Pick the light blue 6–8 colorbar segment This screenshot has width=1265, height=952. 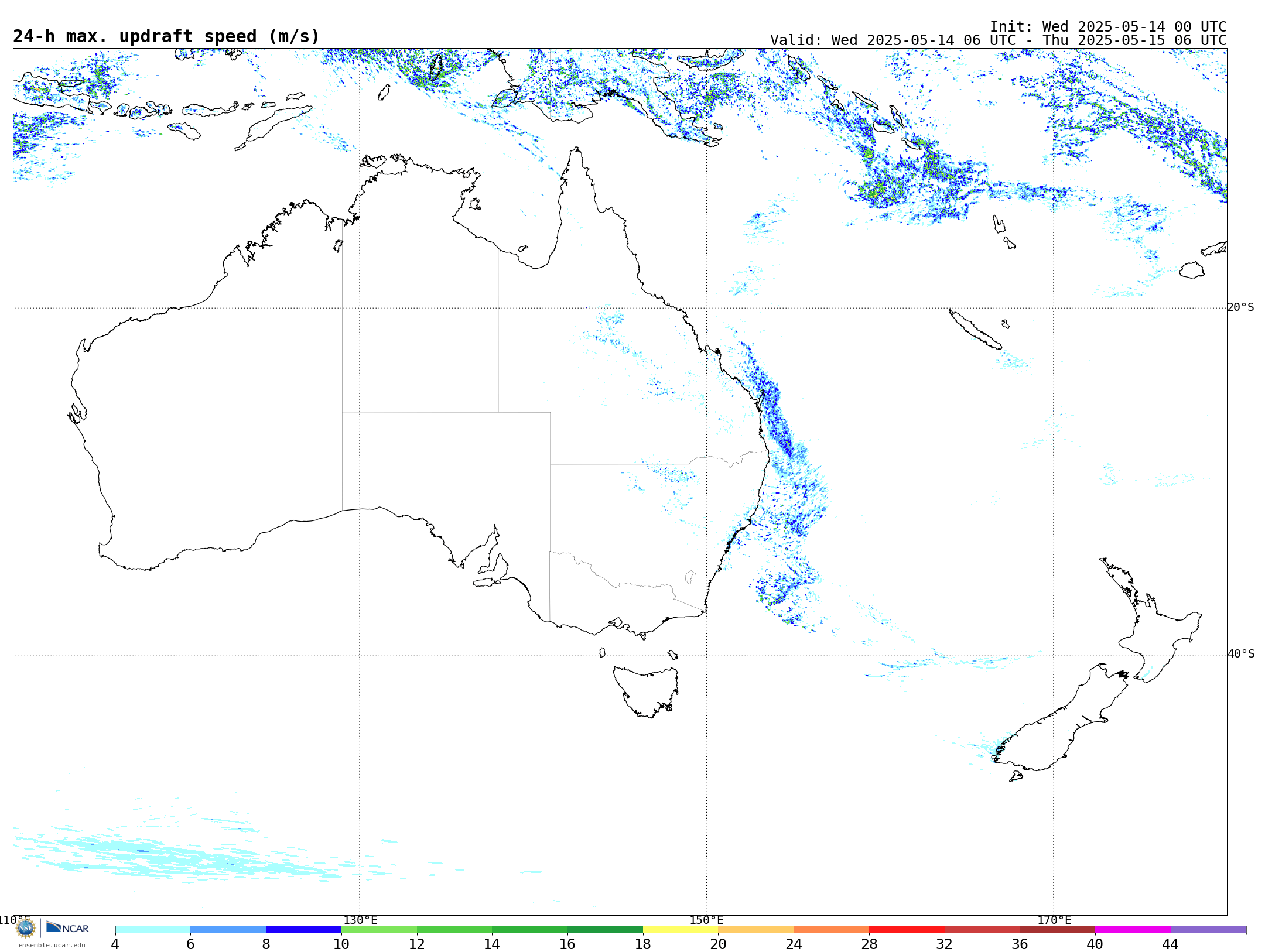228,930
